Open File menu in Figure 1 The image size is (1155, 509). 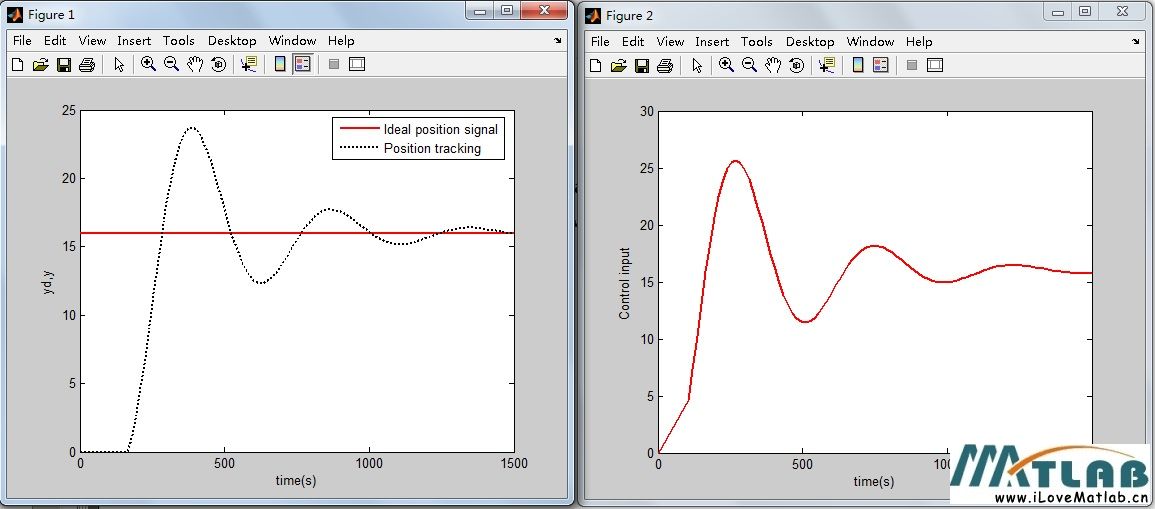(22, 41)
